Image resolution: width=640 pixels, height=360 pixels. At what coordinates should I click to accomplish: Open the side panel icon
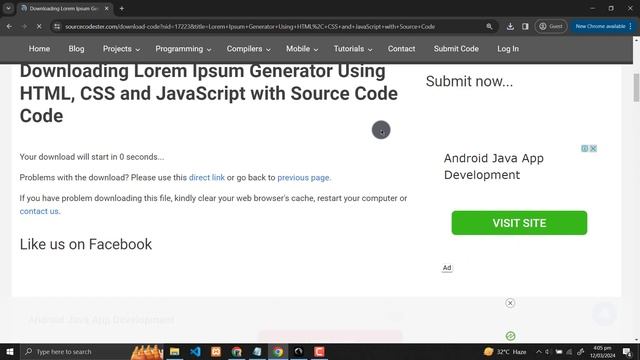tap(525, 27)
